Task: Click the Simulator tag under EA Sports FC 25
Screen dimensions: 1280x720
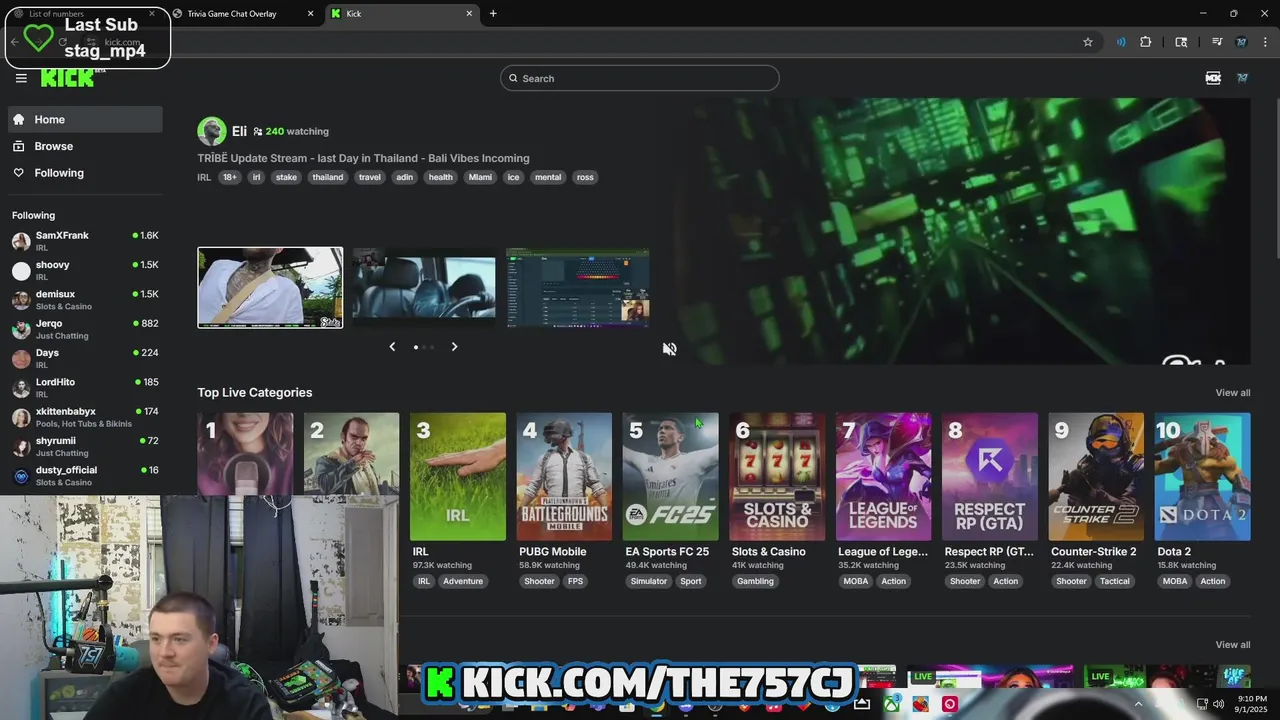Action: [649, 581]
